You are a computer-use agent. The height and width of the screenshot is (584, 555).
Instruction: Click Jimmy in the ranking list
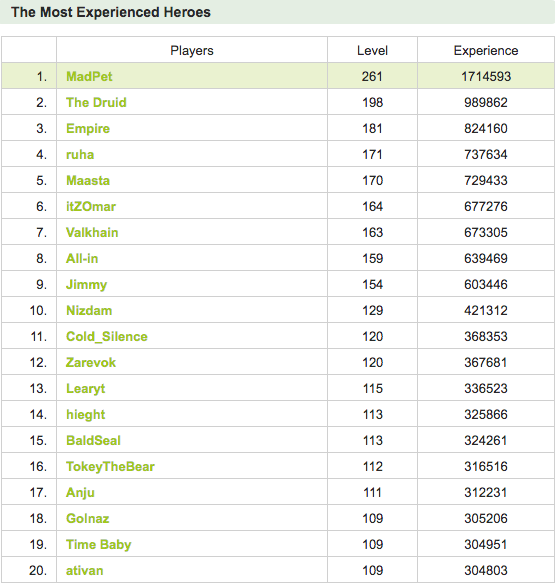point(86,285)
